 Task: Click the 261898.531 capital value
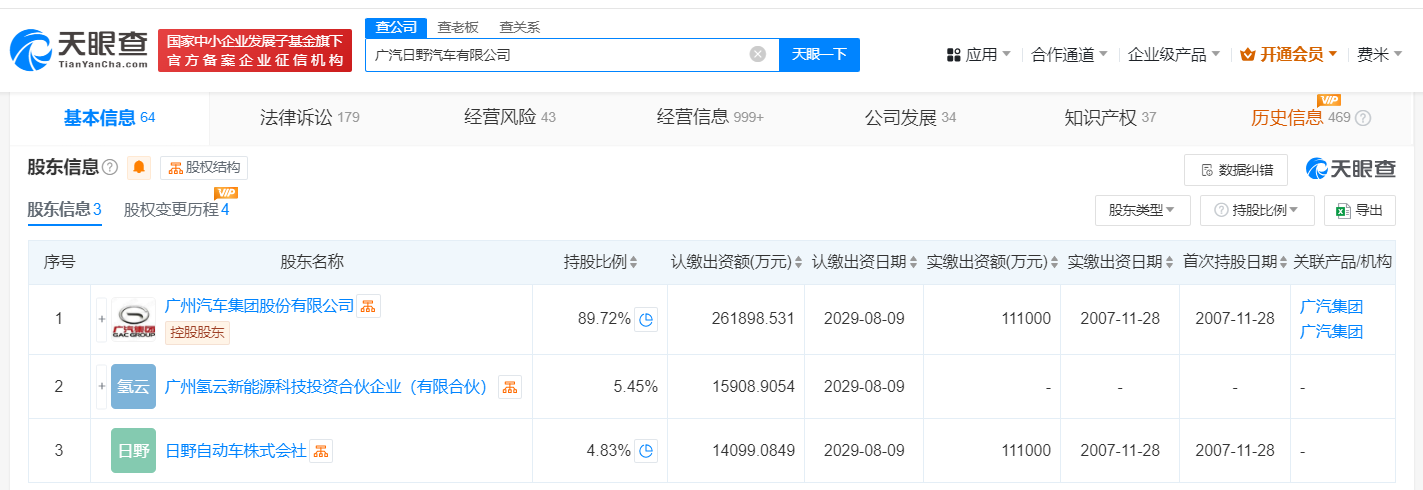pos(753,319)
